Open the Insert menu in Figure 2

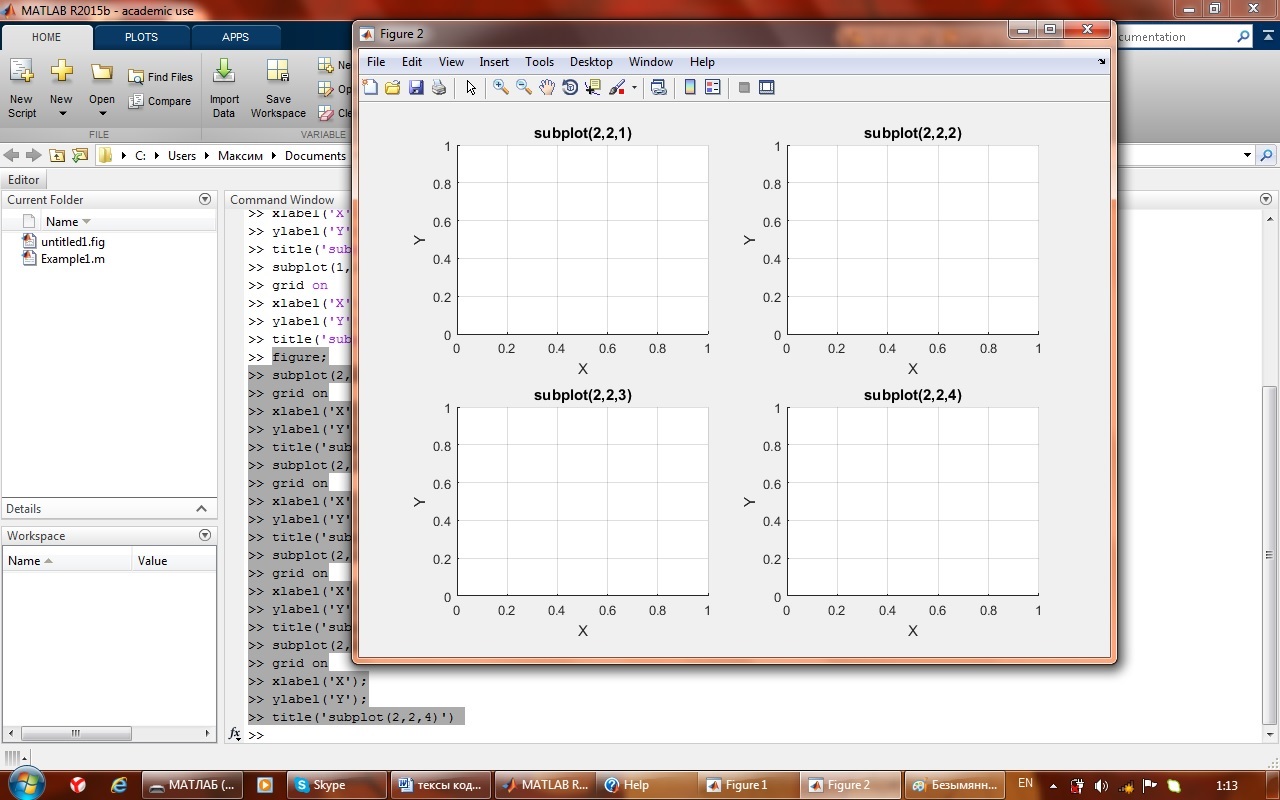494,62
